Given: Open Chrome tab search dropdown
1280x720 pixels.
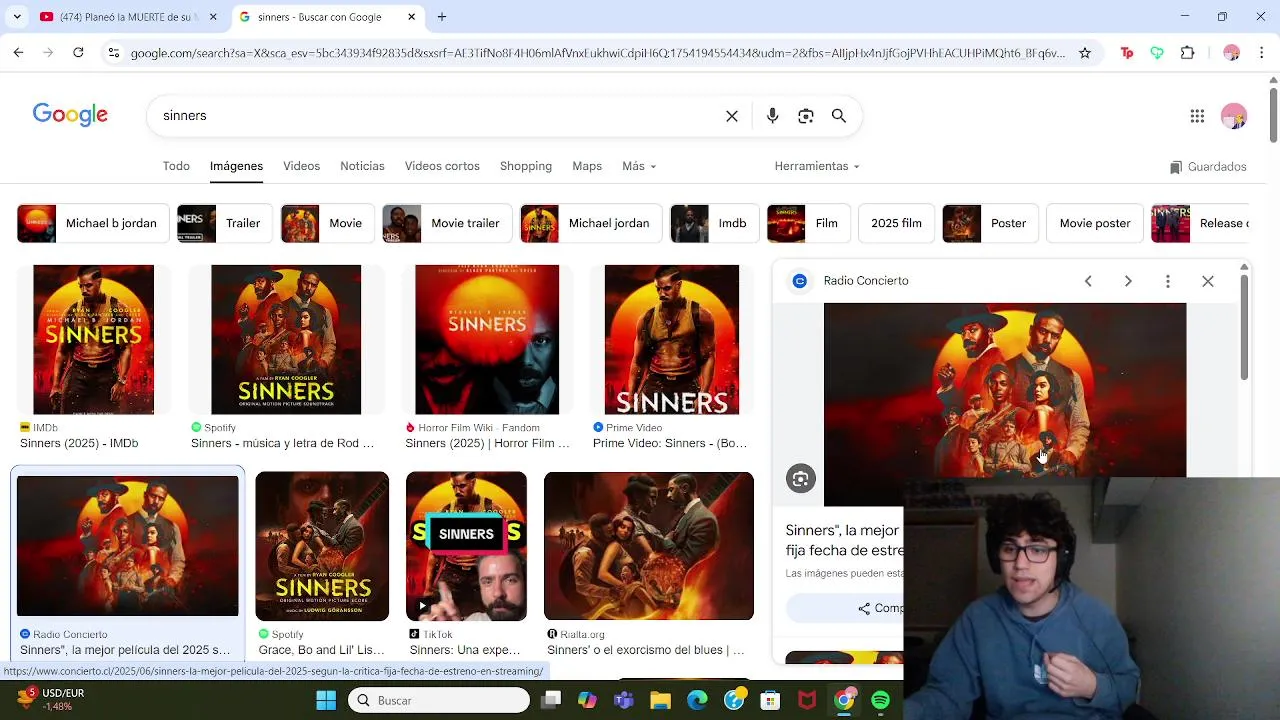Looking at the screenshot, I should pos(16,17).
